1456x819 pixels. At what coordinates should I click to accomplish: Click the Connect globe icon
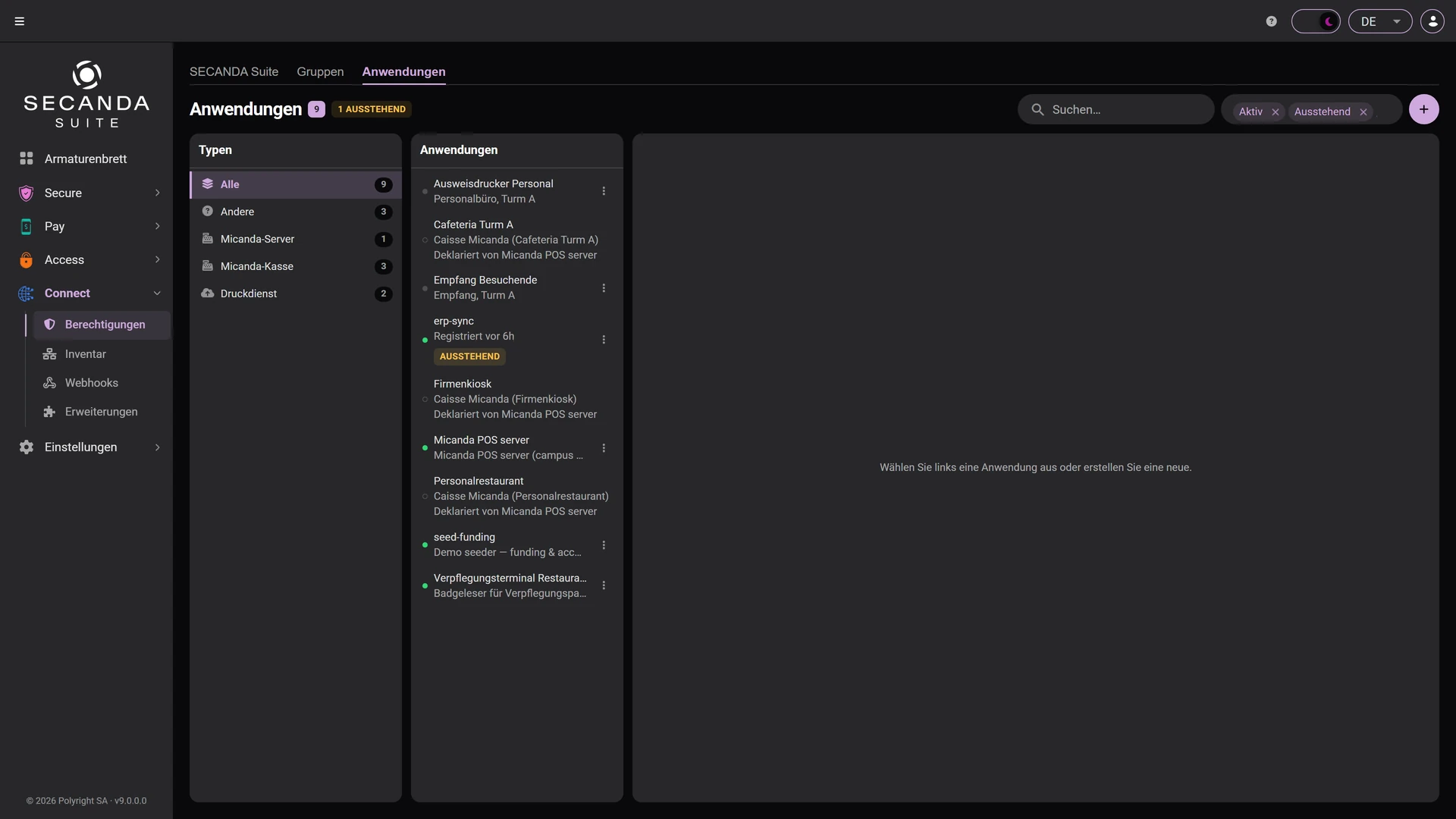27,293
